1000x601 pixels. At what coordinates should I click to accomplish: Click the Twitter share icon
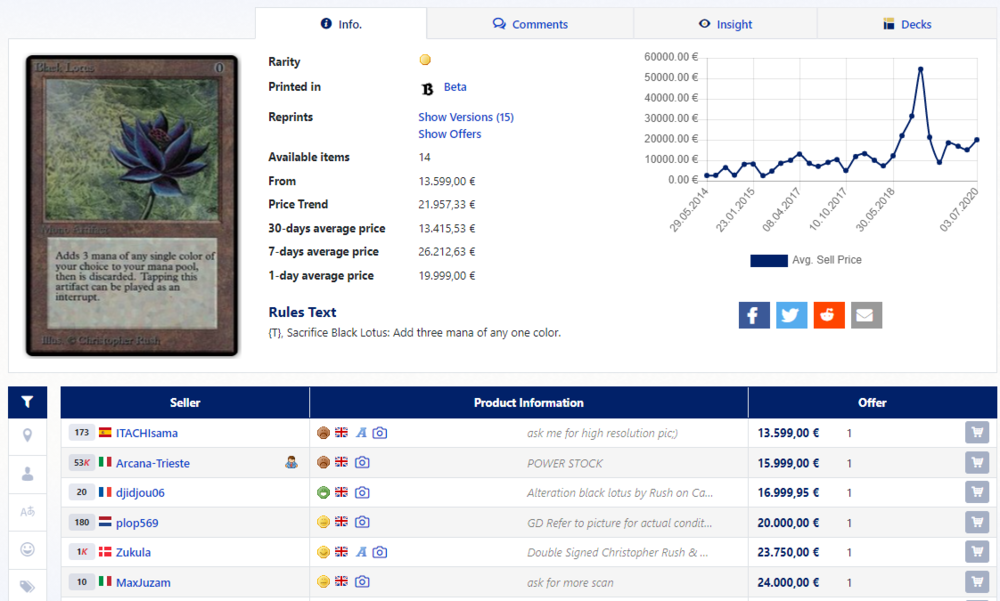791,315
